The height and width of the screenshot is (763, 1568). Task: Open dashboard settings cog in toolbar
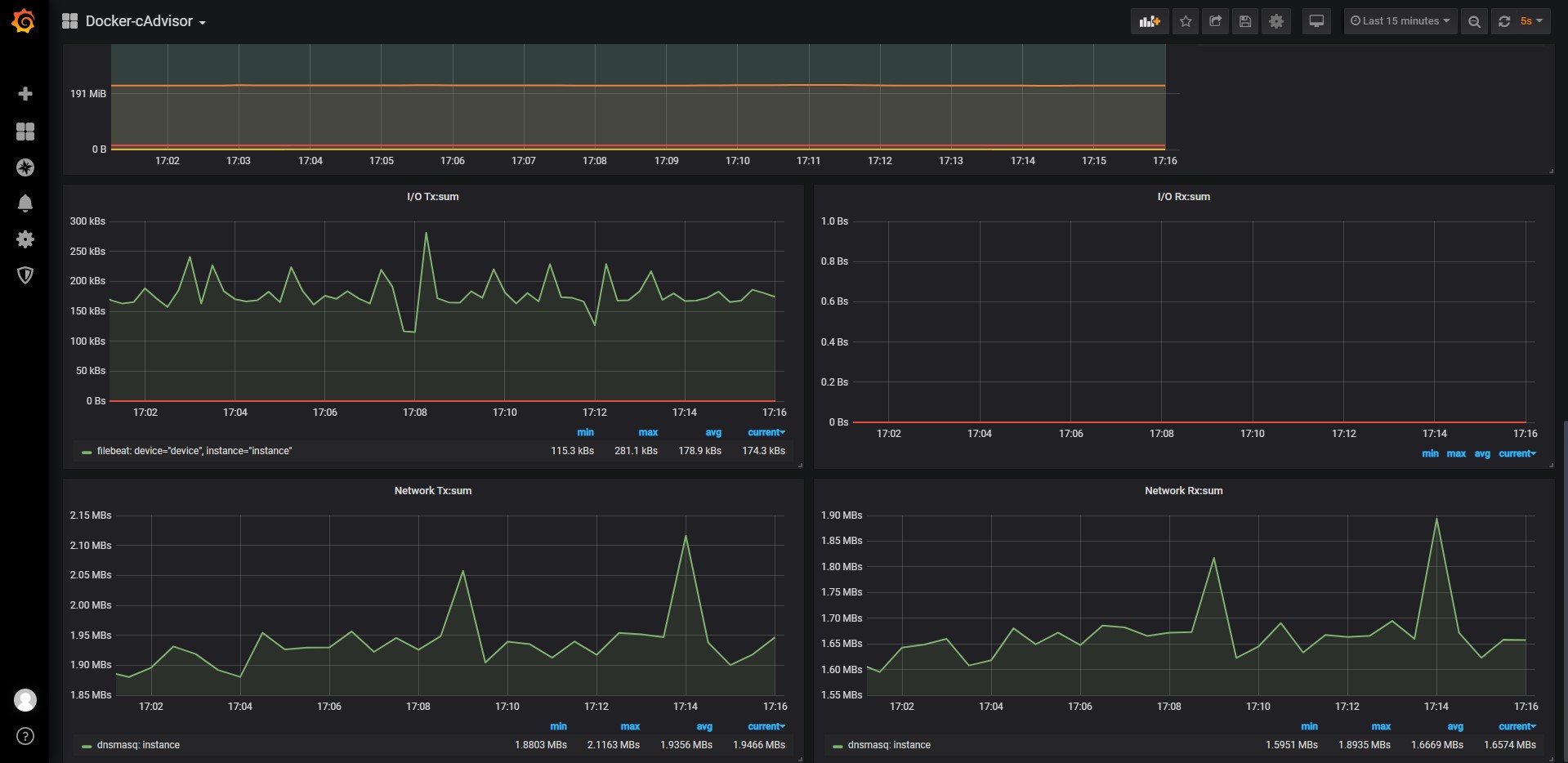1276,21
